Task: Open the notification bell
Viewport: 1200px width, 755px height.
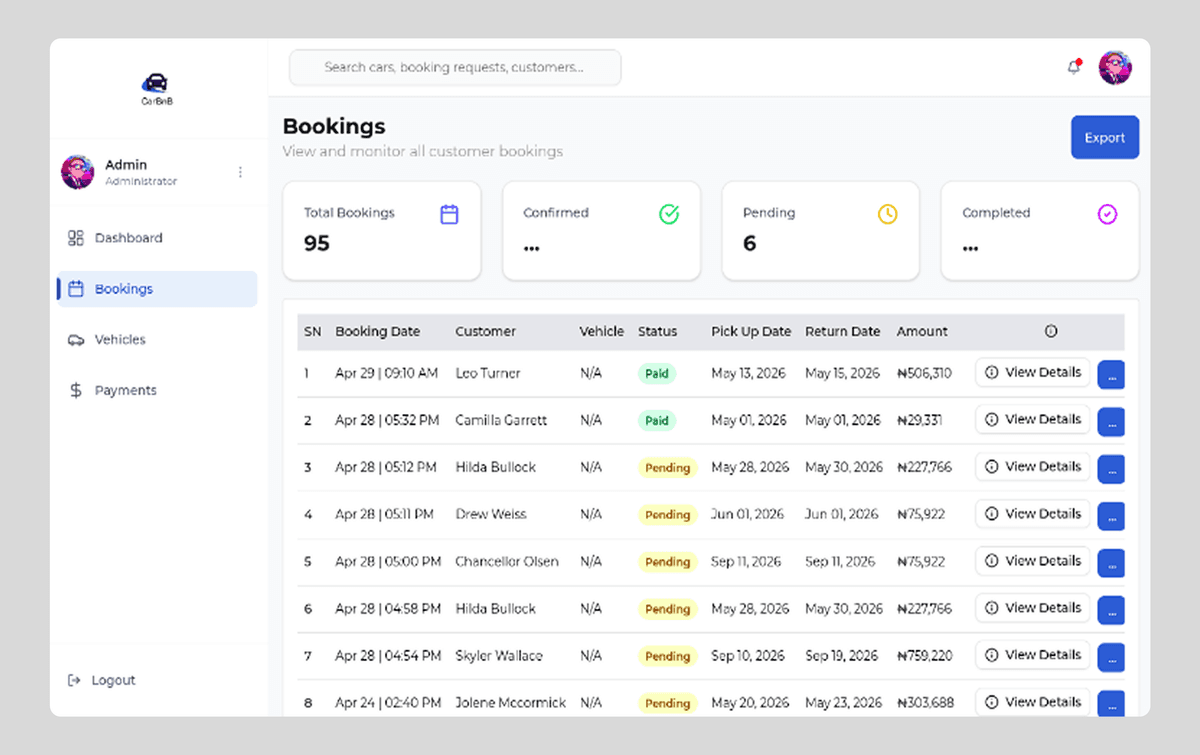Action: [x=1074, y=67]
